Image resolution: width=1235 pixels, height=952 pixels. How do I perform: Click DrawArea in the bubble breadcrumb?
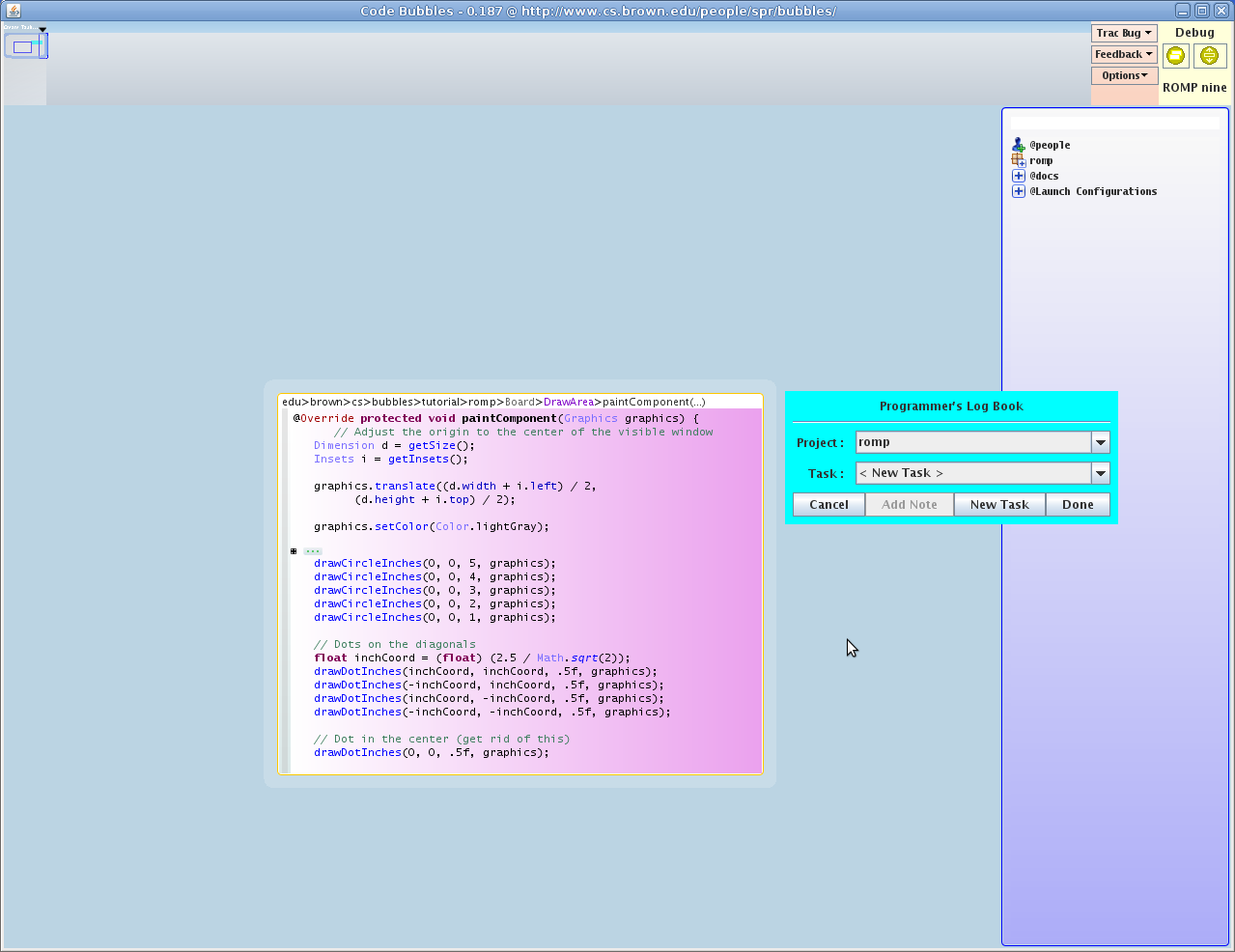click(569, 402)
